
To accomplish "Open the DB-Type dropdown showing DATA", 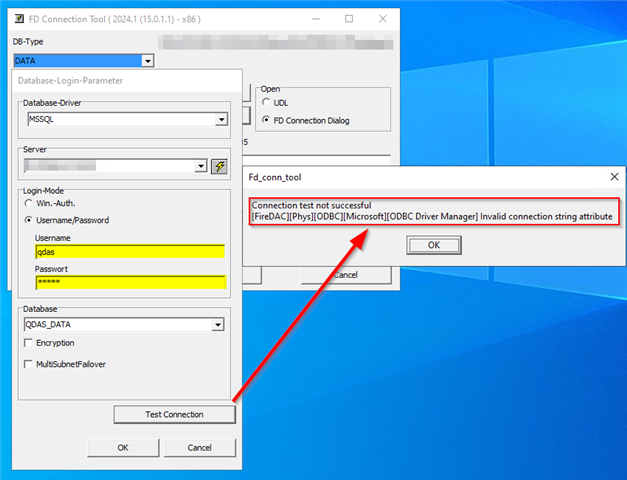I will (148, 61).
